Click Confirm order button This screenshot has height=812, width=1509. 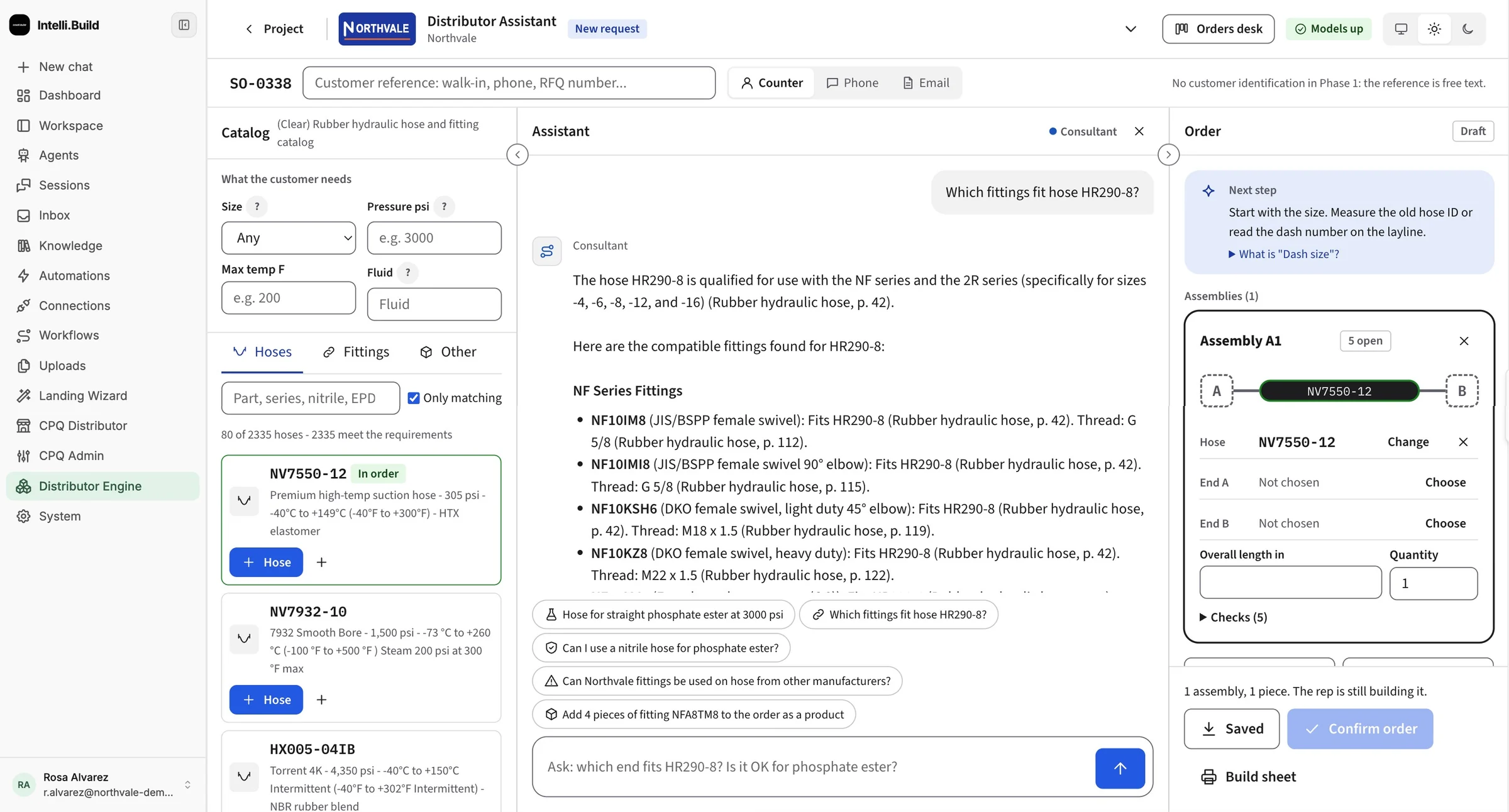(x=1360, y=728)
